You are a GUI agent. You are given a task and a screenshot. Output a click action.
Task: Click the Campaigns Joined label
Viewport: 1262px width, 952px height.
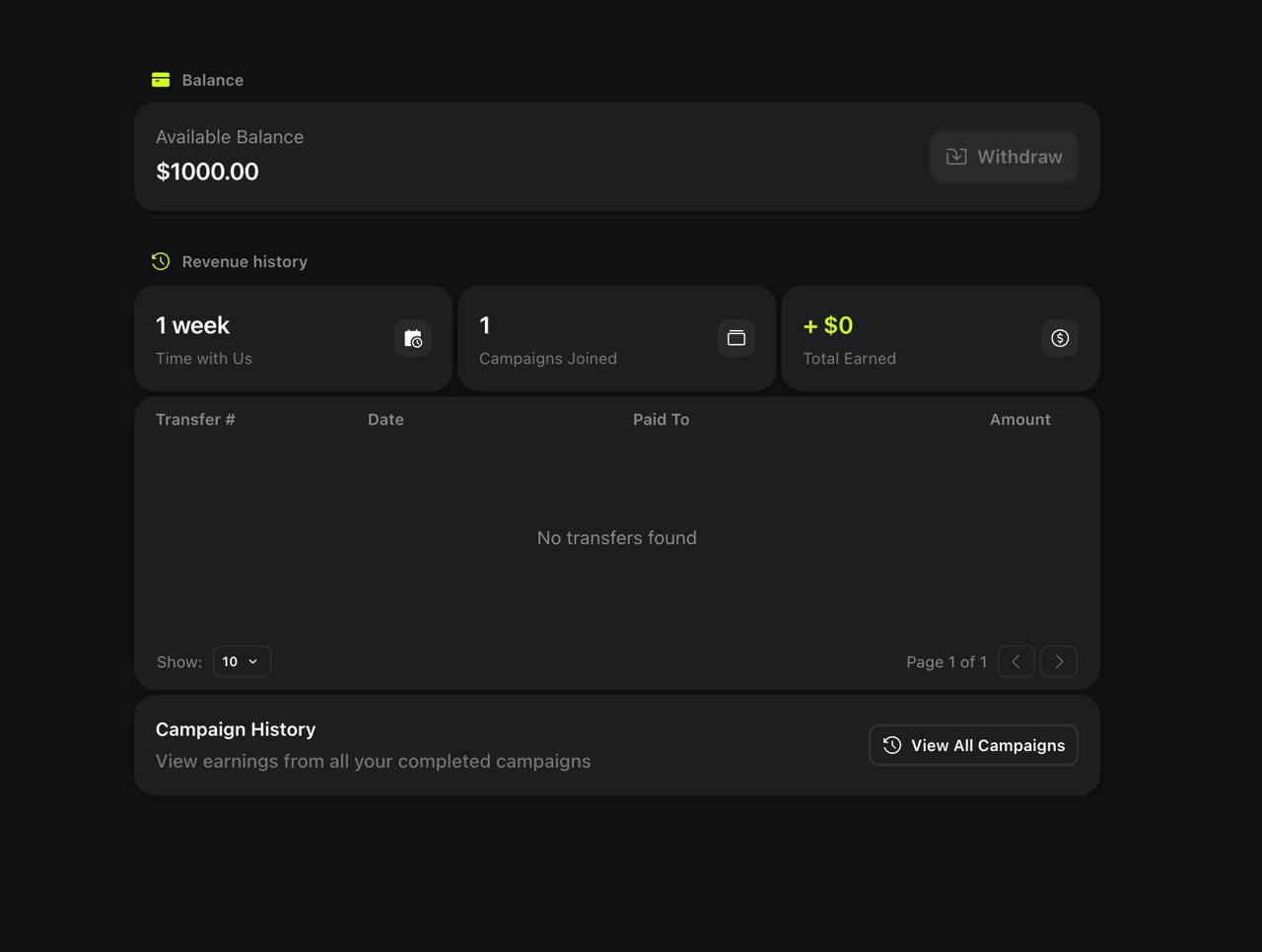tap(548, 359)
